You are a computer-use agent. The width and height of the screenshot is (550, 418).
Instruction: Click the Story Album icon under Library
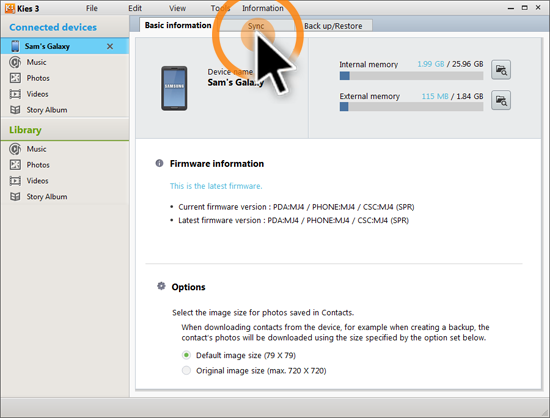[15, 196]
